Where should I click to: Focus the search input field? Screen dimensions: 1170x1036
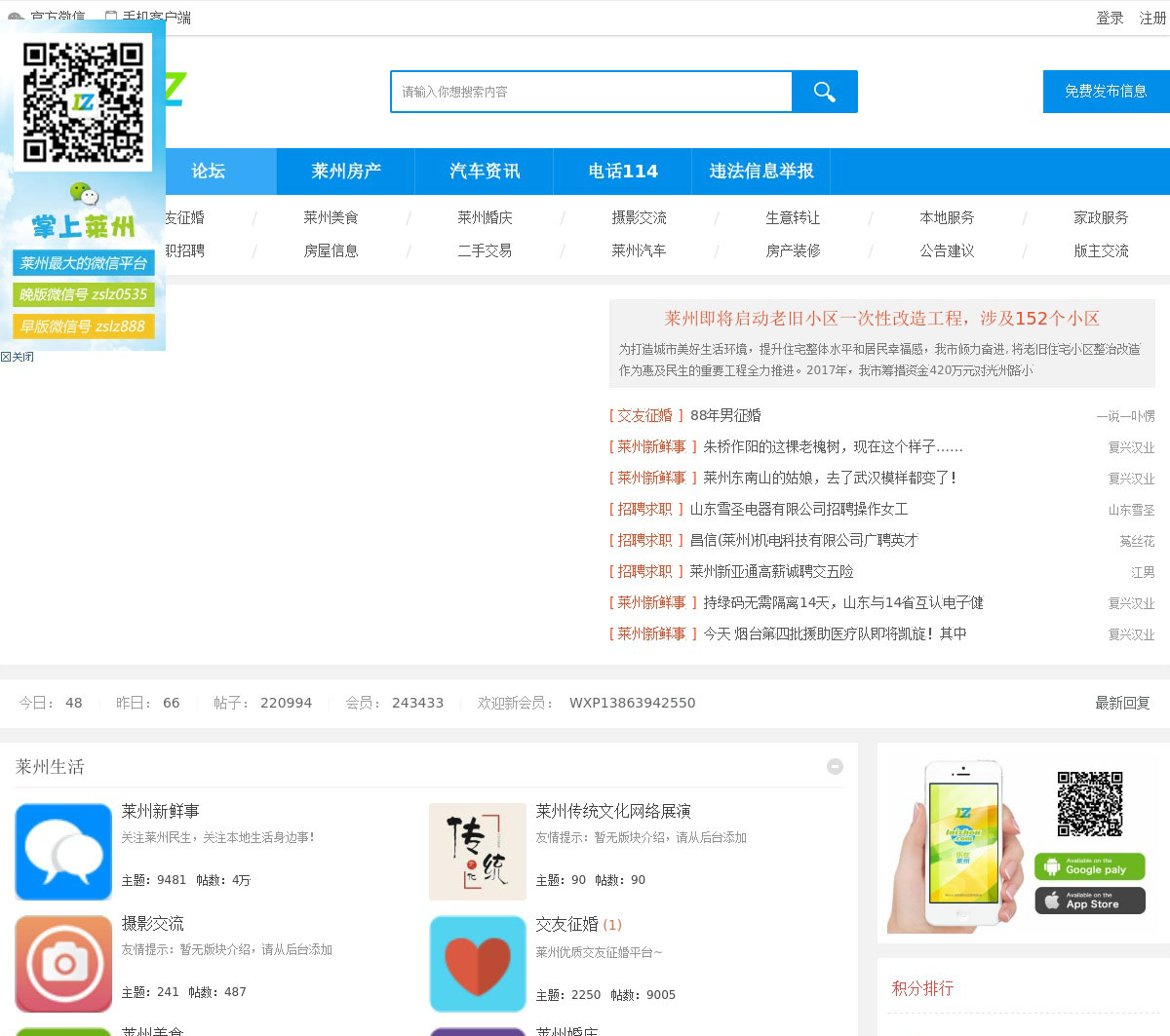pyautogui.click(x=592, y=92)
